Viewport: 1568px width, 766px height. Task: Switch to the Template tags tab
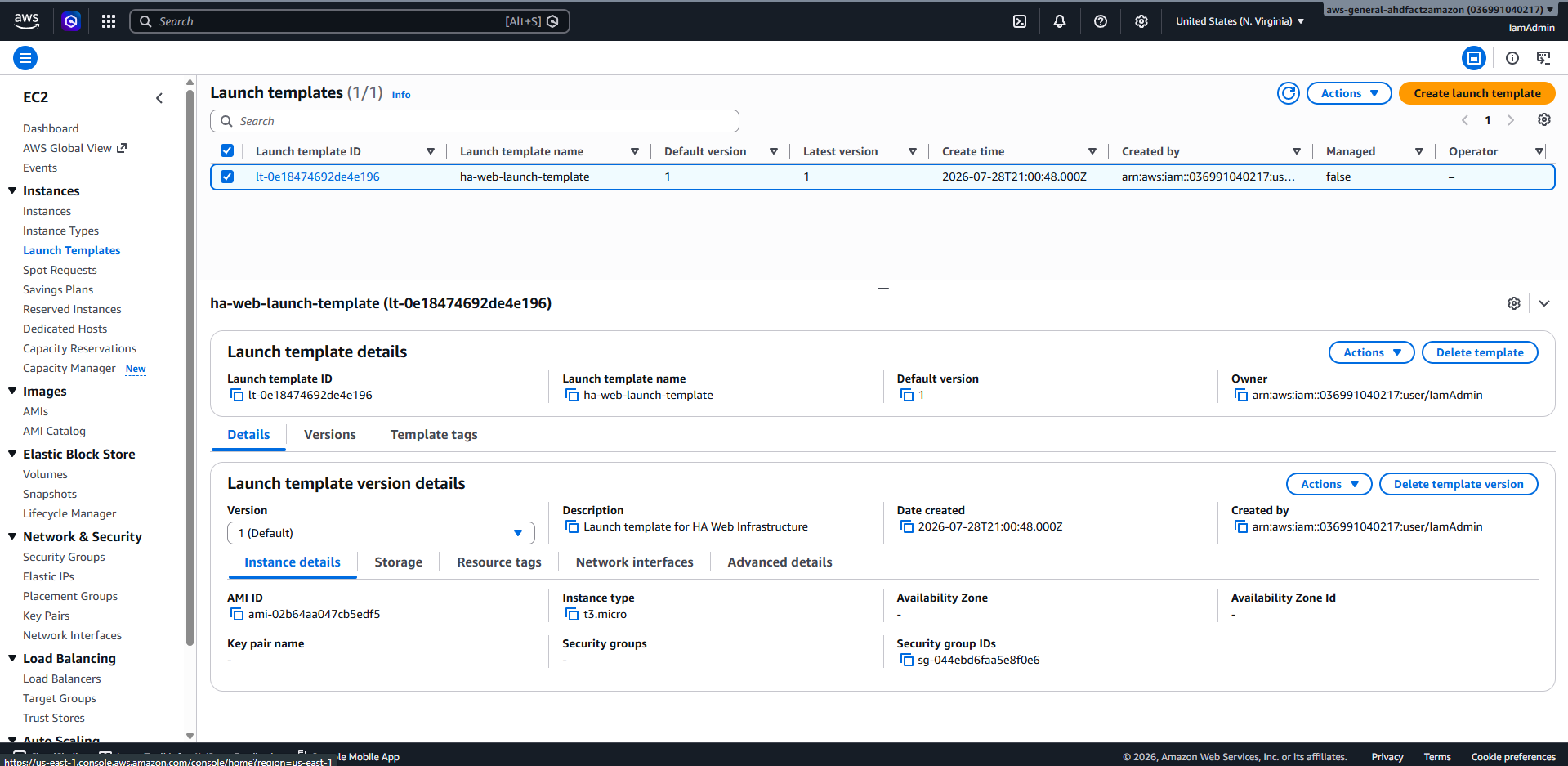(434, 435)
